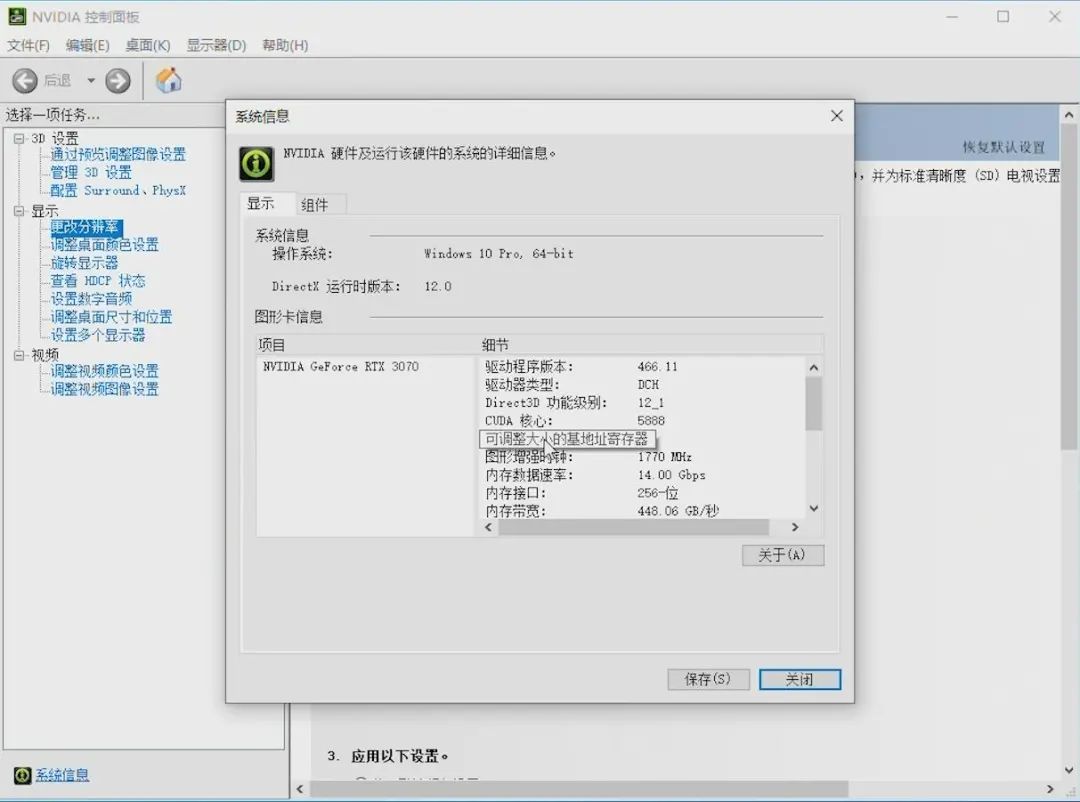Click the 细节 column header
The height and width of the screenshot is (802, 1080).
click(650, 345)
